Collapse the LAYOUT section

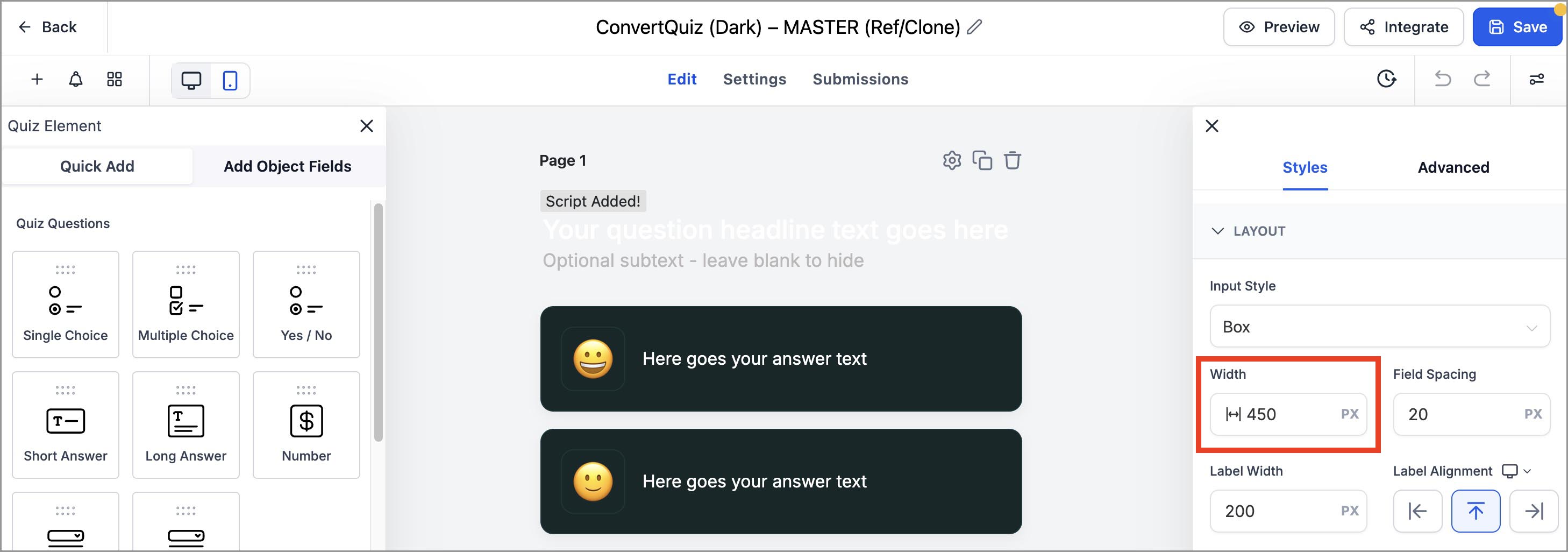[x=1217, y=231]
